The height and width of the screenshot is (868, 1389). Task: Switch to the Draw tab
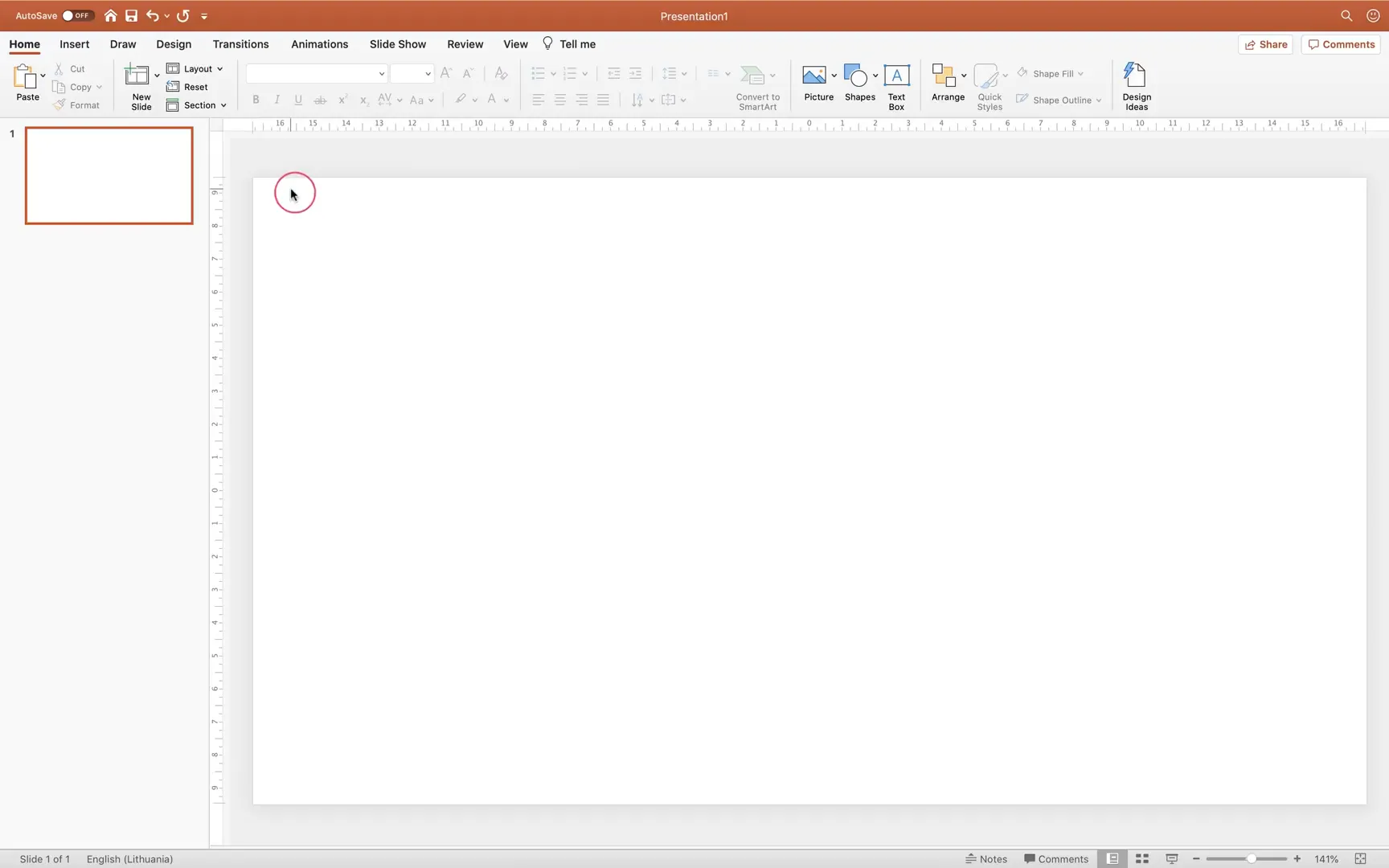tap(123, 44)
